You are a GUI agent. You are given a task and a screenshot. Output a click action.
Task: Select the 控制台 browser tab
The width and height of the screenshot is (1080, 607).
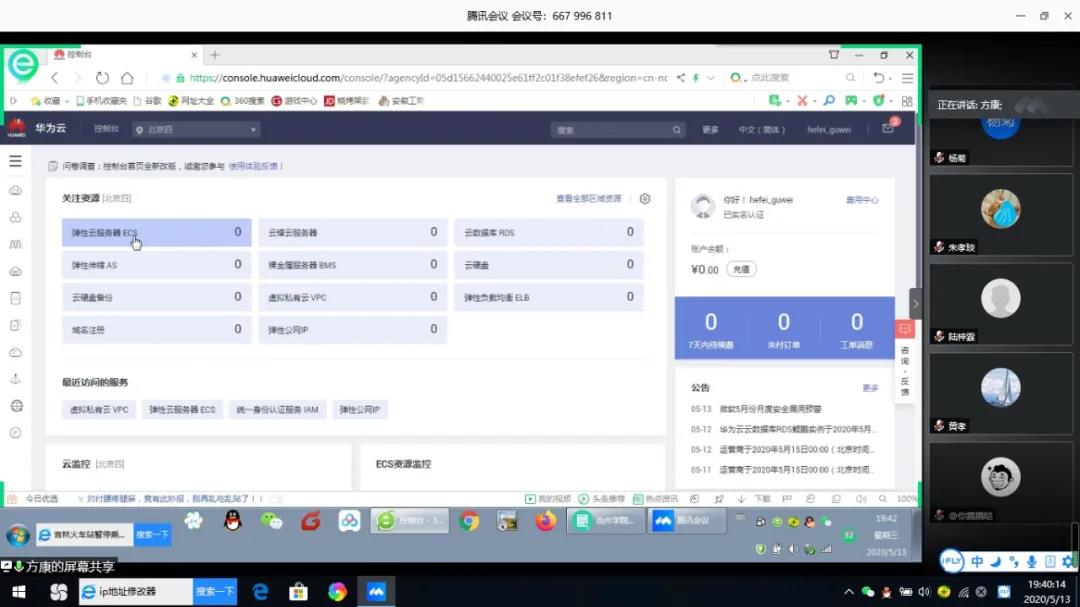point(124,54)
